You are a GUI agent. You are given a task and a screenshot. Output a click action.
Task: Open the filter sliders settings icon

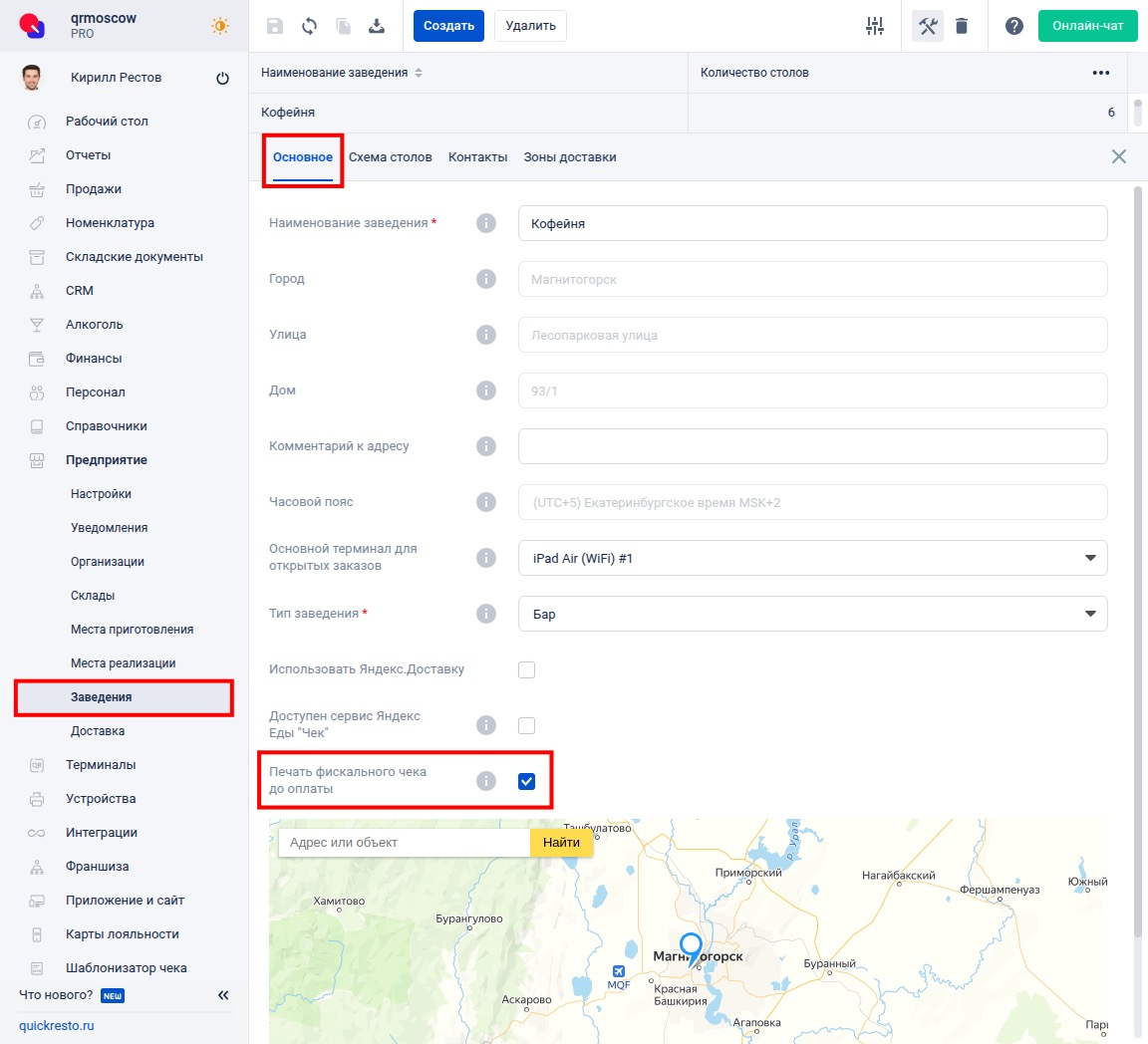pos(875,26)
